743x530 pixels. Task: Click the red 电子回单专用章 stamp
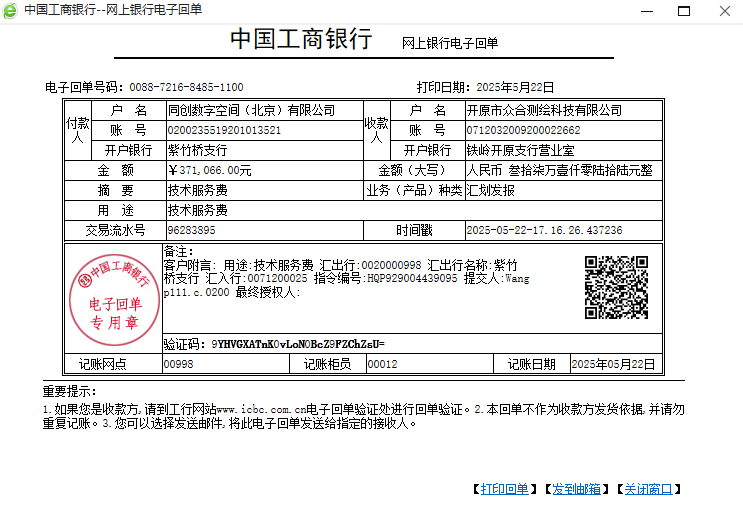[x=114, y=300]
